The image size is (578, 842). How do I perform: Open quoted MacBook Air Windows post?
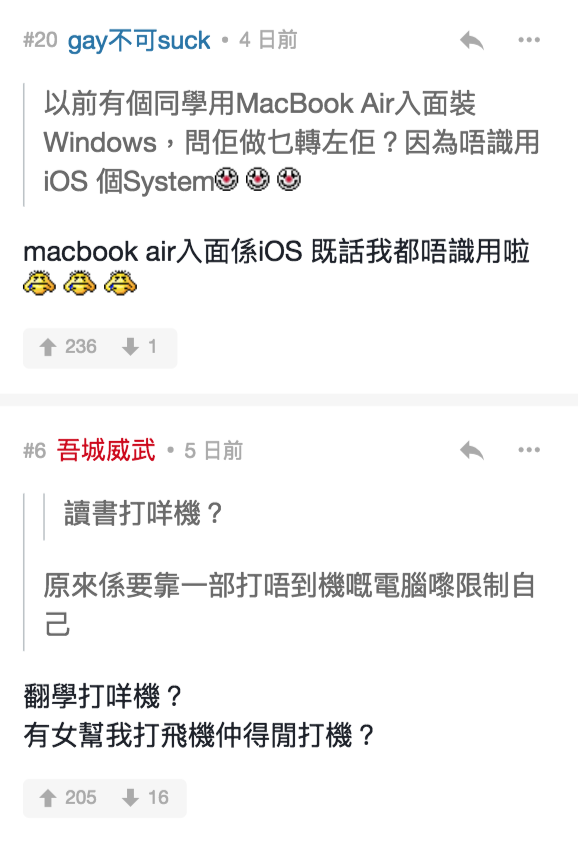(x=291, y=142)
